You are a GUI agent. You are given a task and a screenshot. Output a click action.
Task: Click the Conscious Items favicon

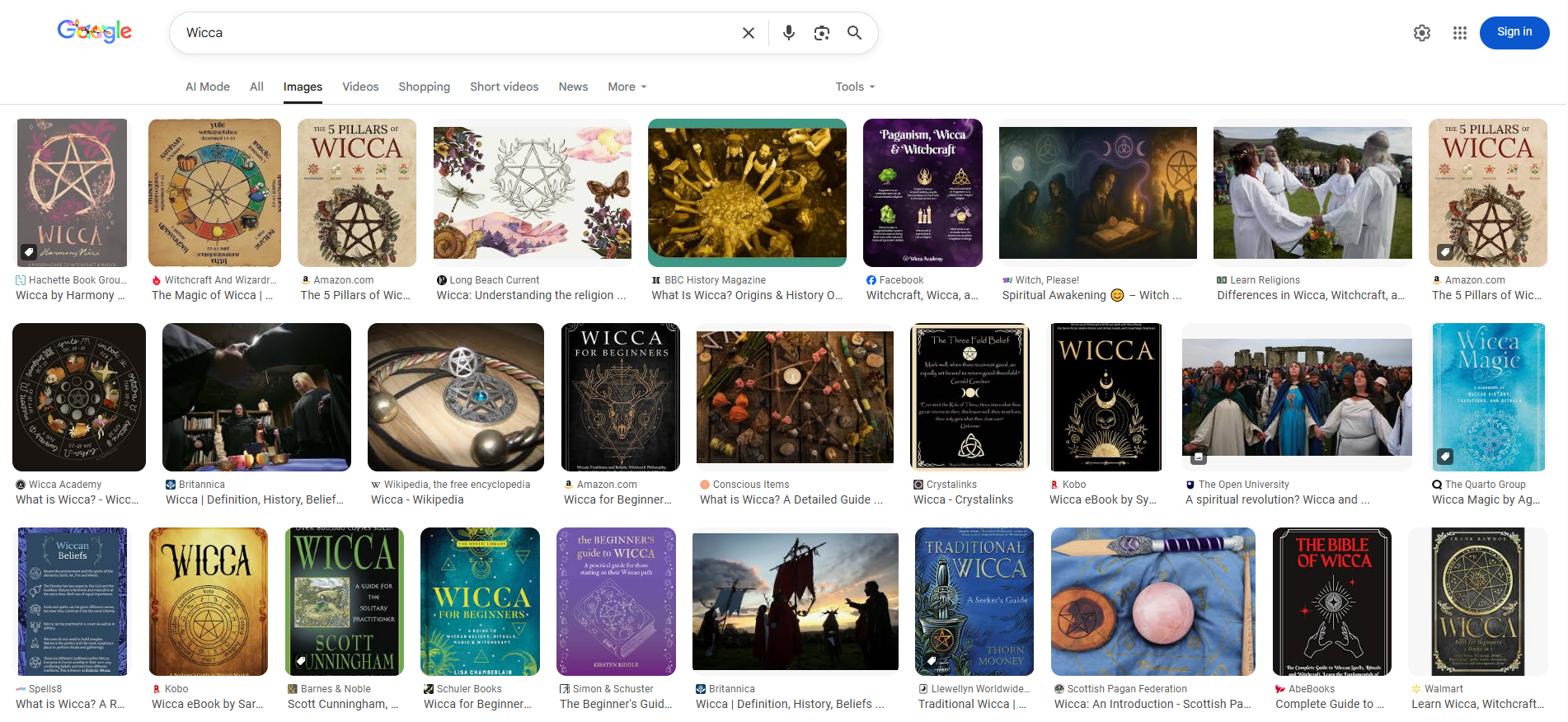(705, 485)
